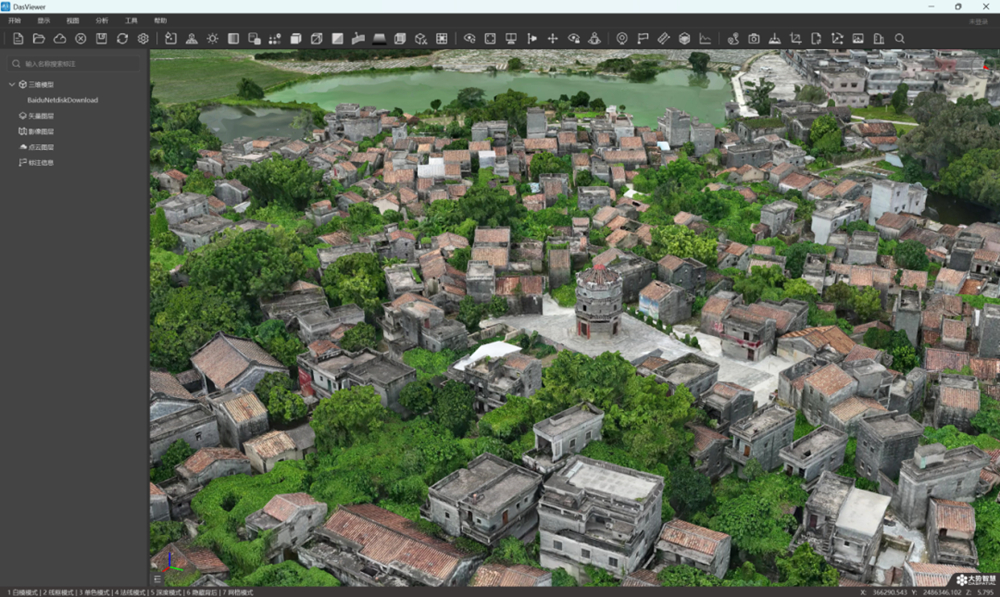
Task: Click the refresh arrows icon
Action: (x=122, y=39)
